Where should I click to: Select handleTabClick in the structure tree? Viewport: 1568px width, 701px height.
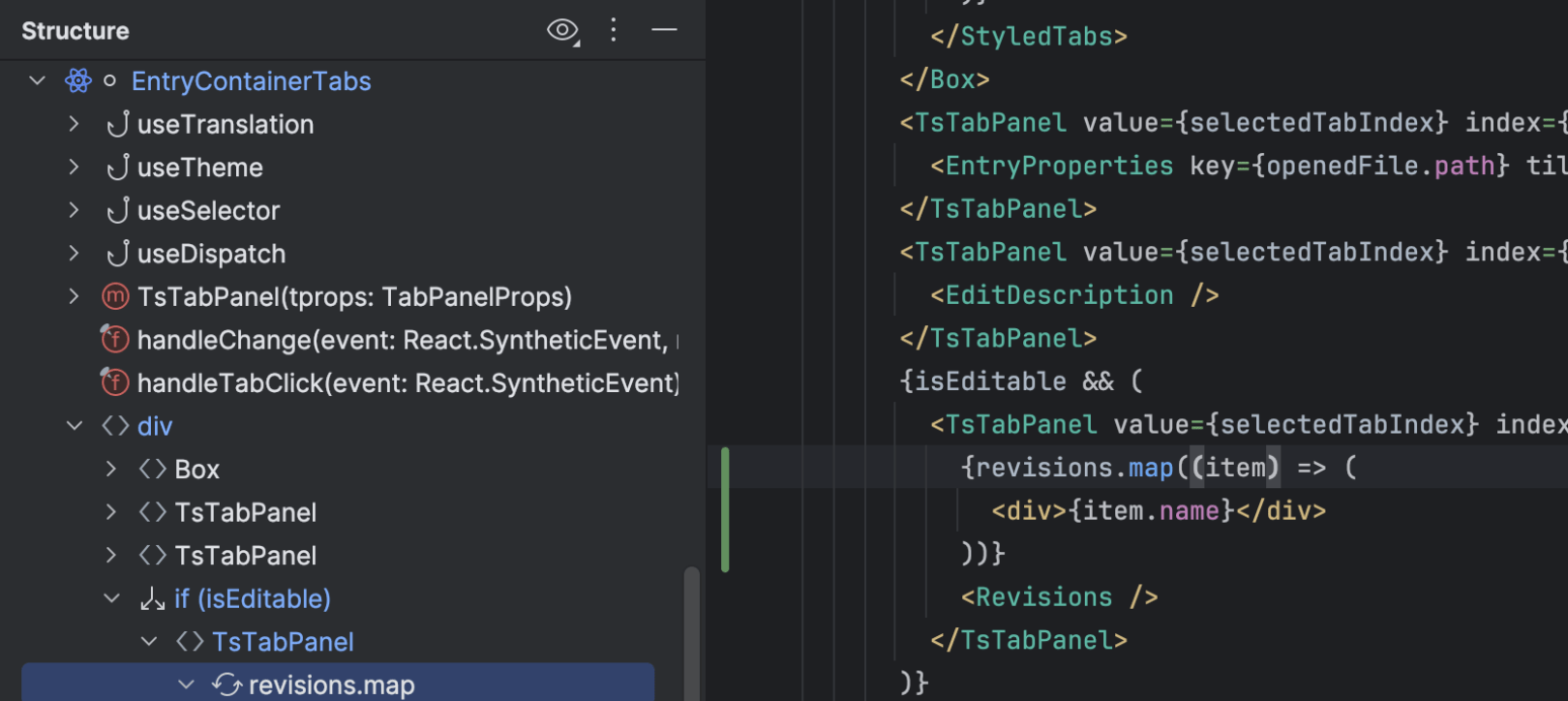(x=407, y=383)
